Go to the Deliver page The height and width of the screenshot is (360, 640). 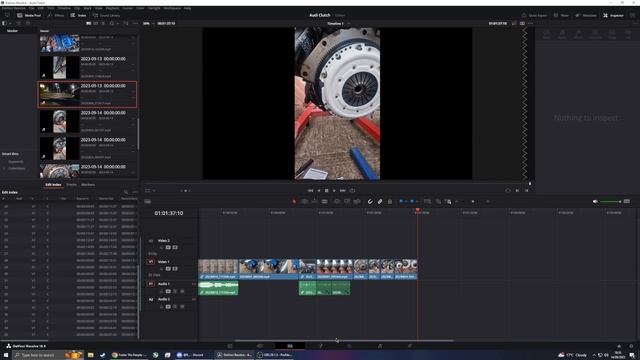410,346
